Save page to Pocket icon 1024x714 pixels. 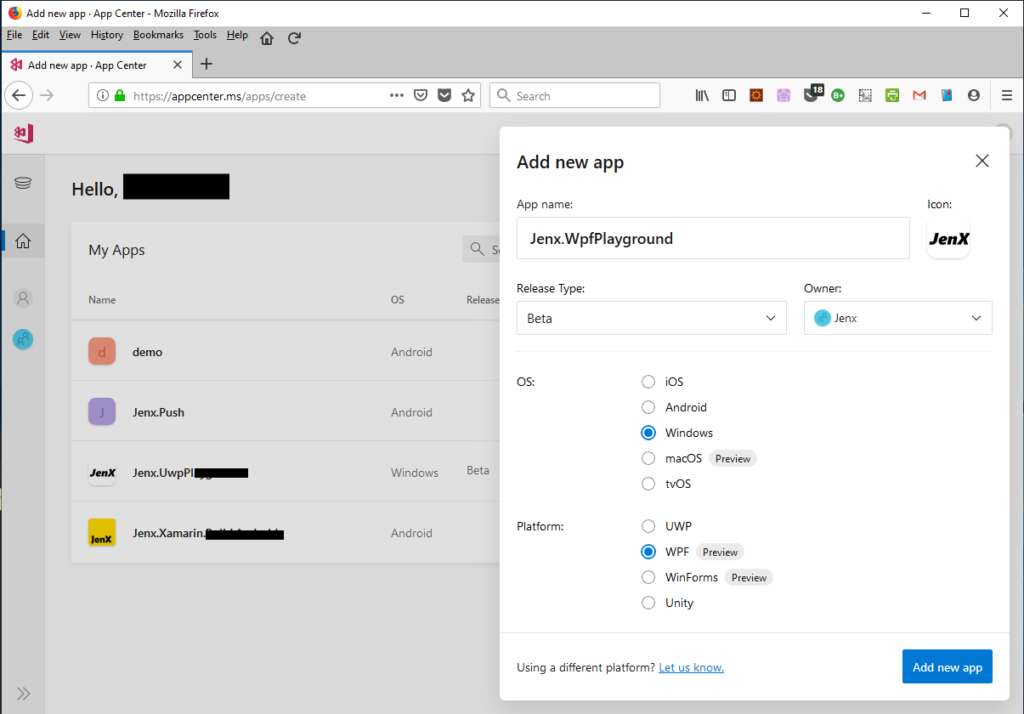point(421,95)
